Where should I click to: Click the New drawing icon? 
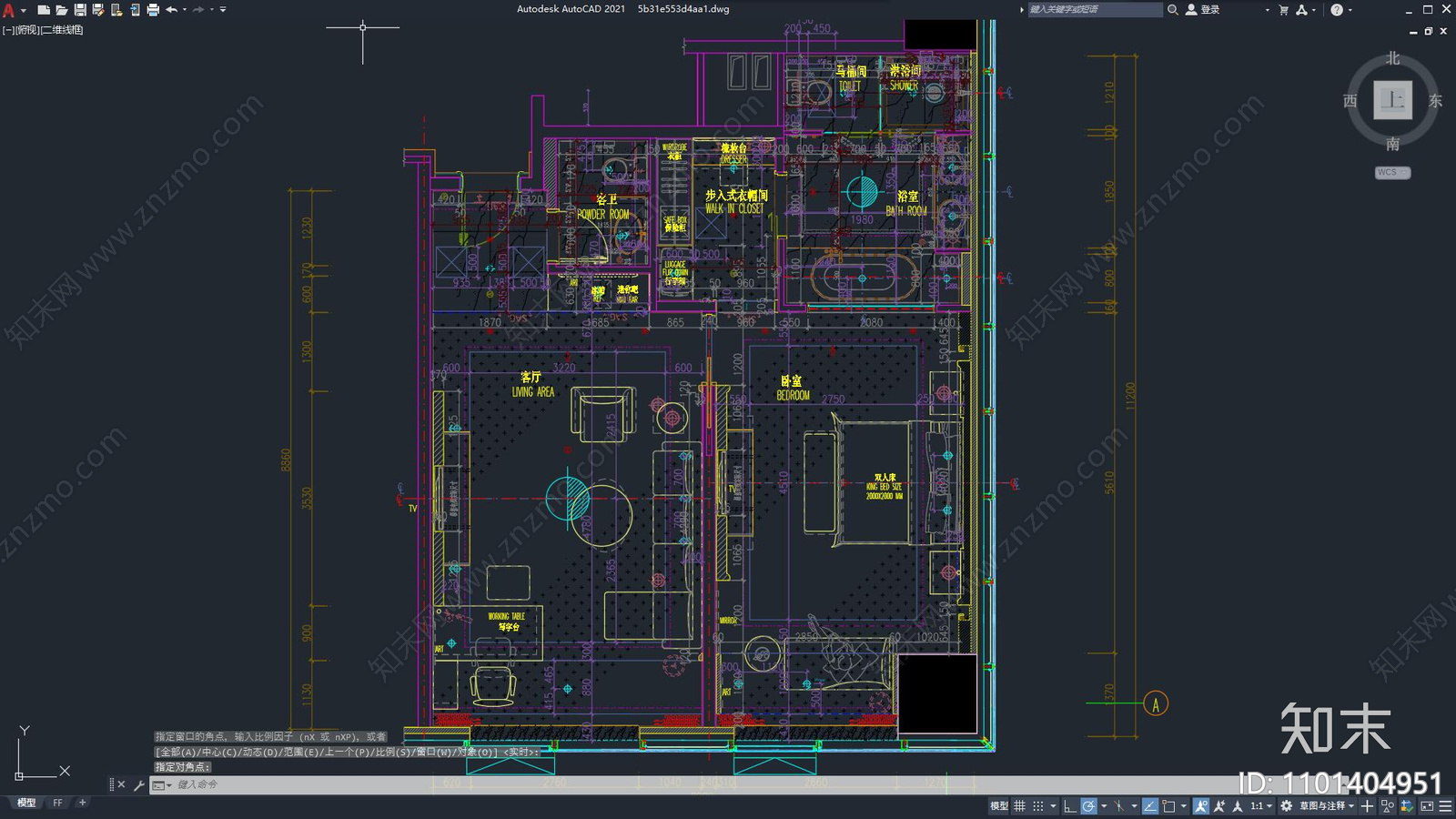pos(43,10)
